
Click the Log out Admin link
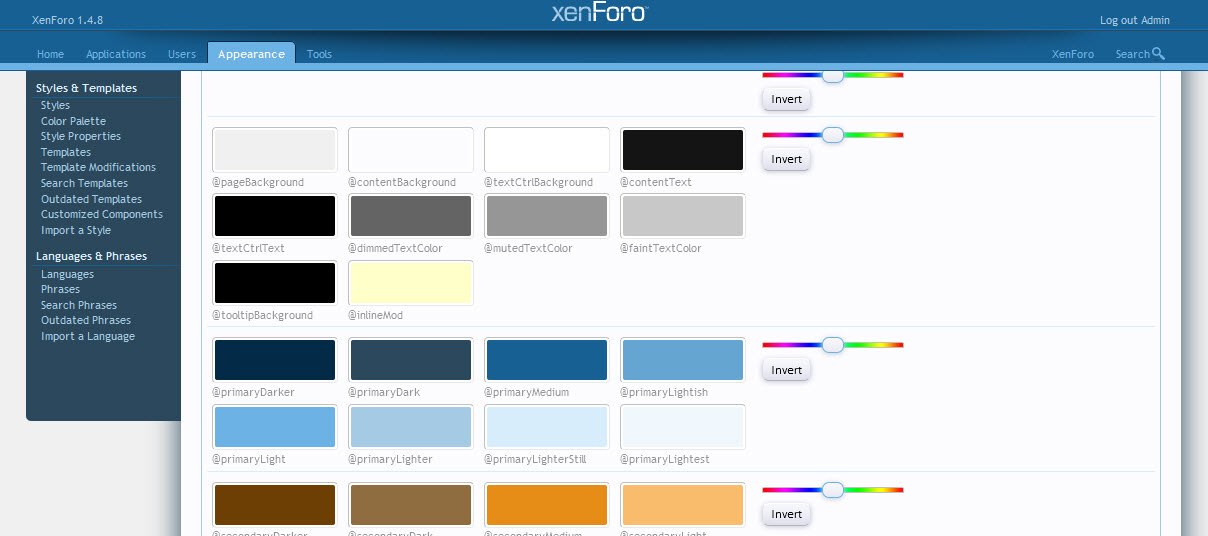pos(1134,20)
